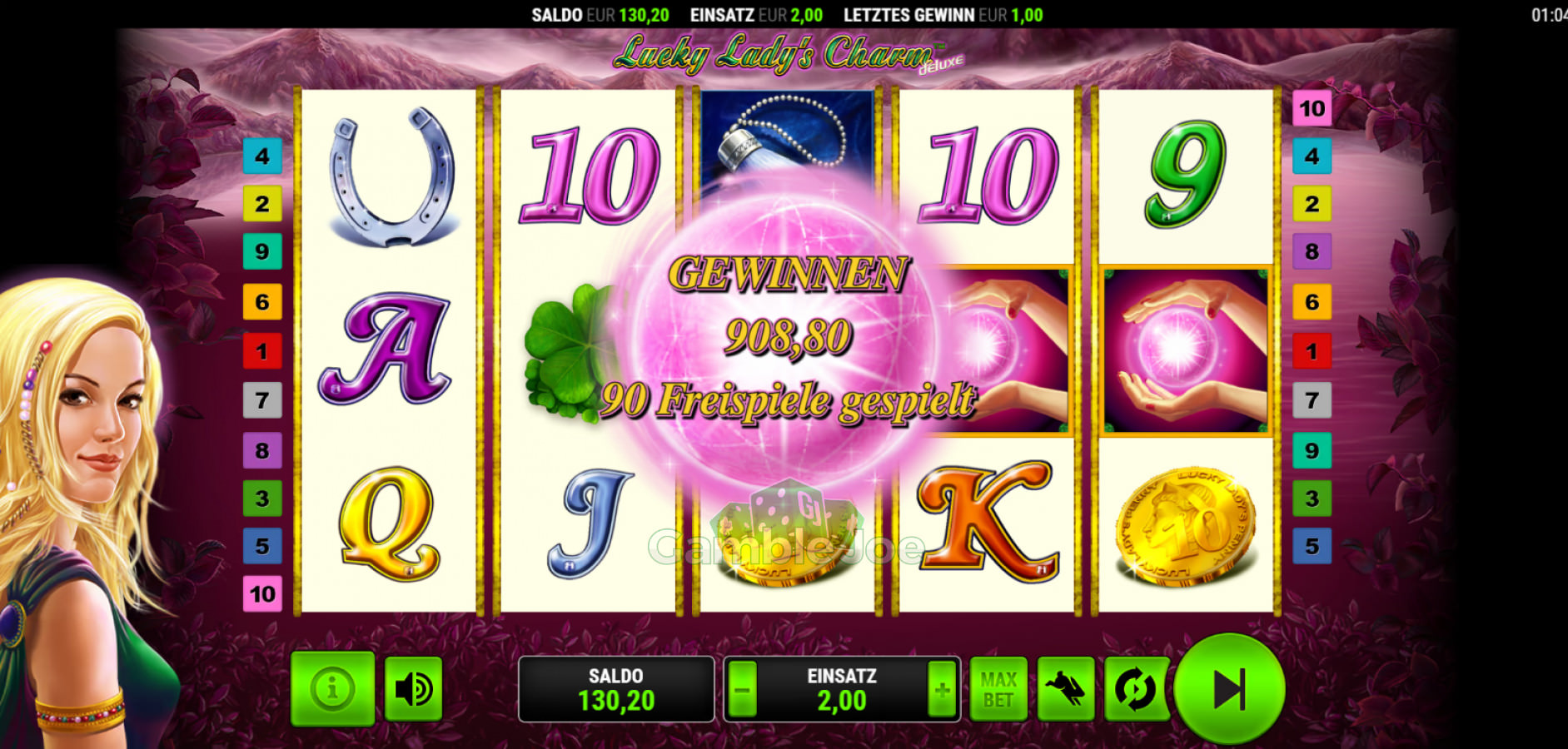Image resolution: width=1568 pixels, height=749 pixels.
Task: Mute the game sound speaker icon
Action: pyautogui.click(x=414, y=689)
